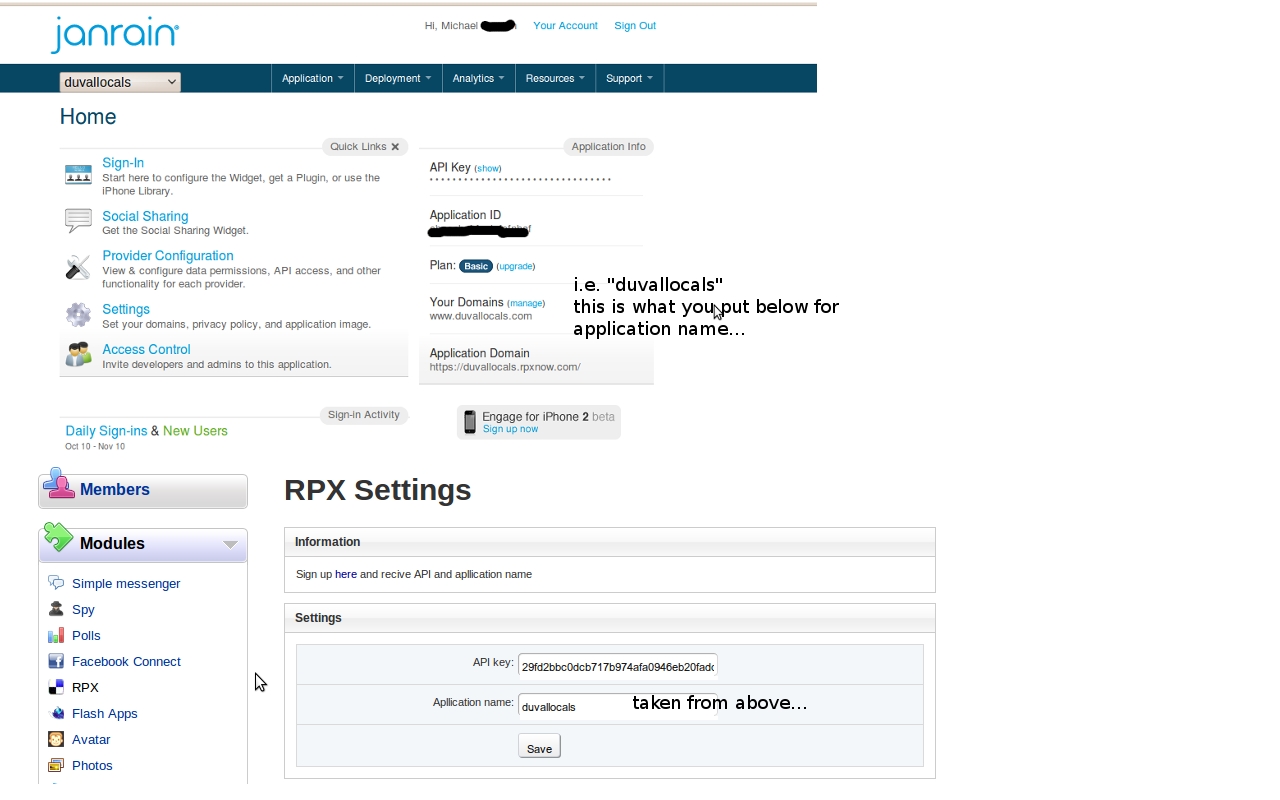
Task: Click the plan upgrade link
Action: click(x=516, y=266)
